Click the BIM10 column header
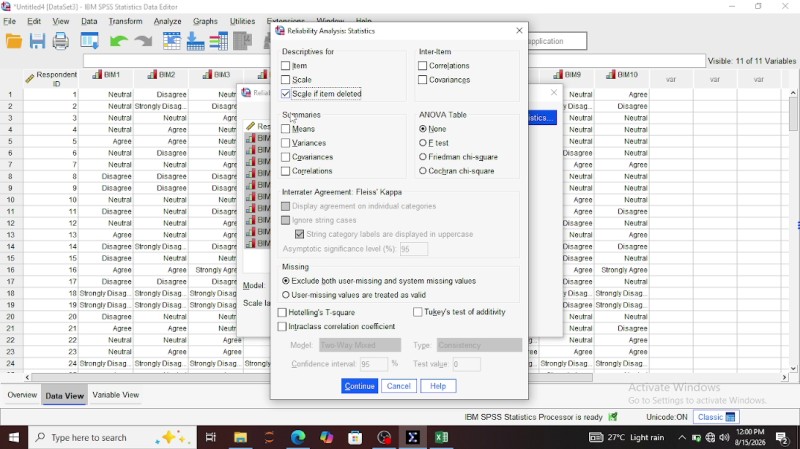The image size is (800, 449). click(x=622, y=74)
